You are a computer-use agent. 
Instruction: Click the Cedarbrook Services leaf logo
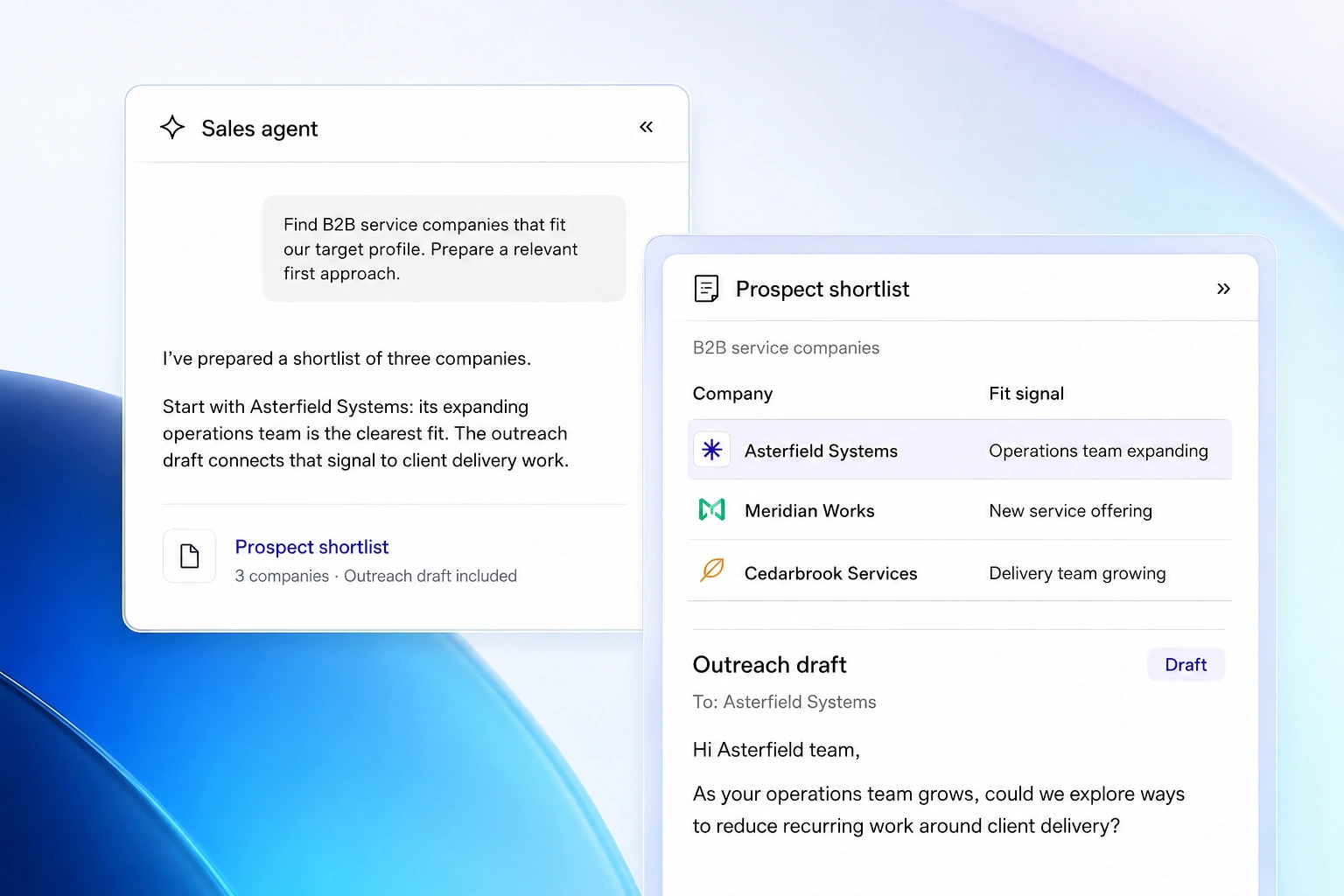point(712,570)
